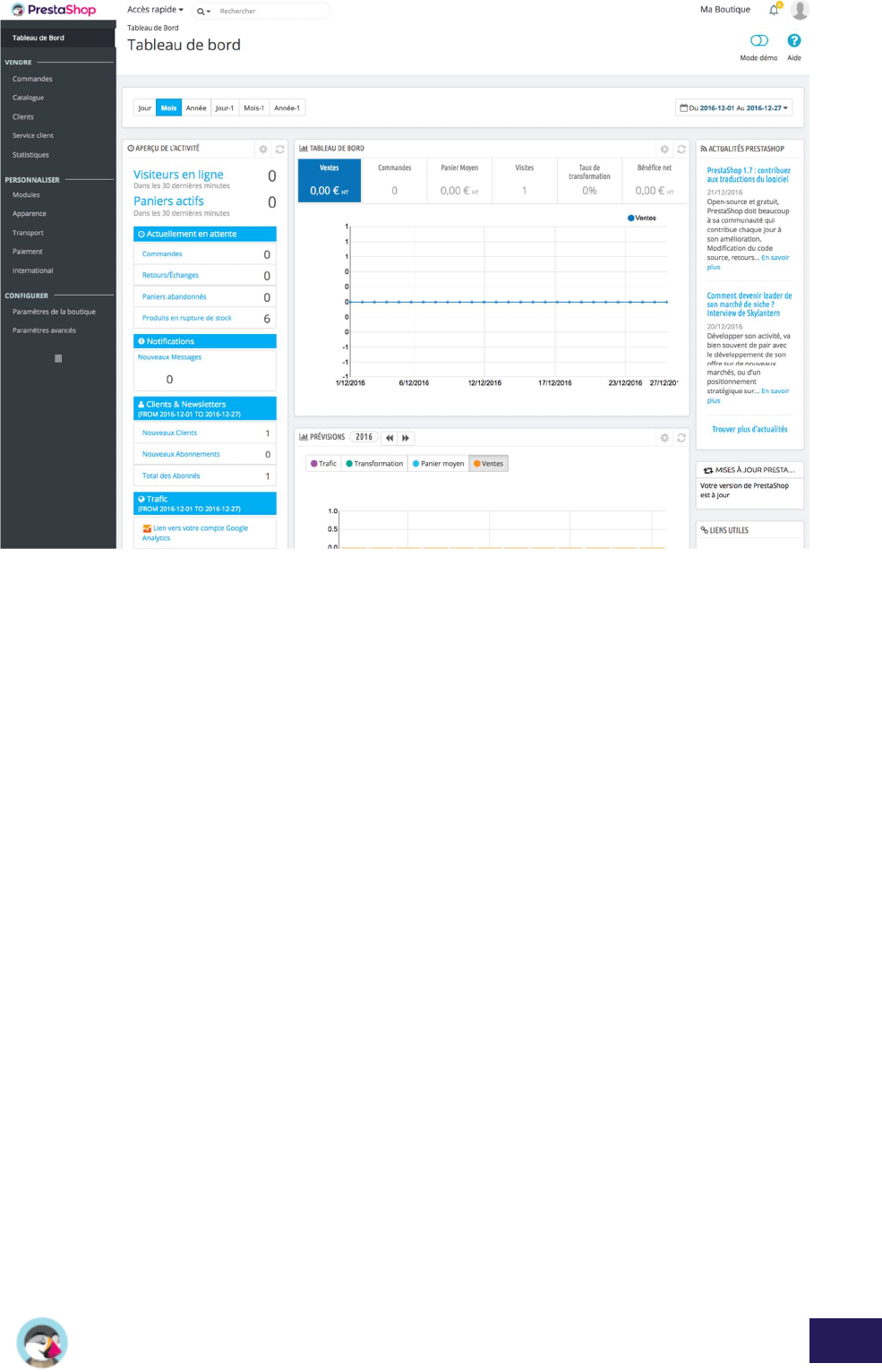Viewport: 882px width, 1372px height.
Task: Toggle the Mode démo switch
Action: (x=758, y=40)
